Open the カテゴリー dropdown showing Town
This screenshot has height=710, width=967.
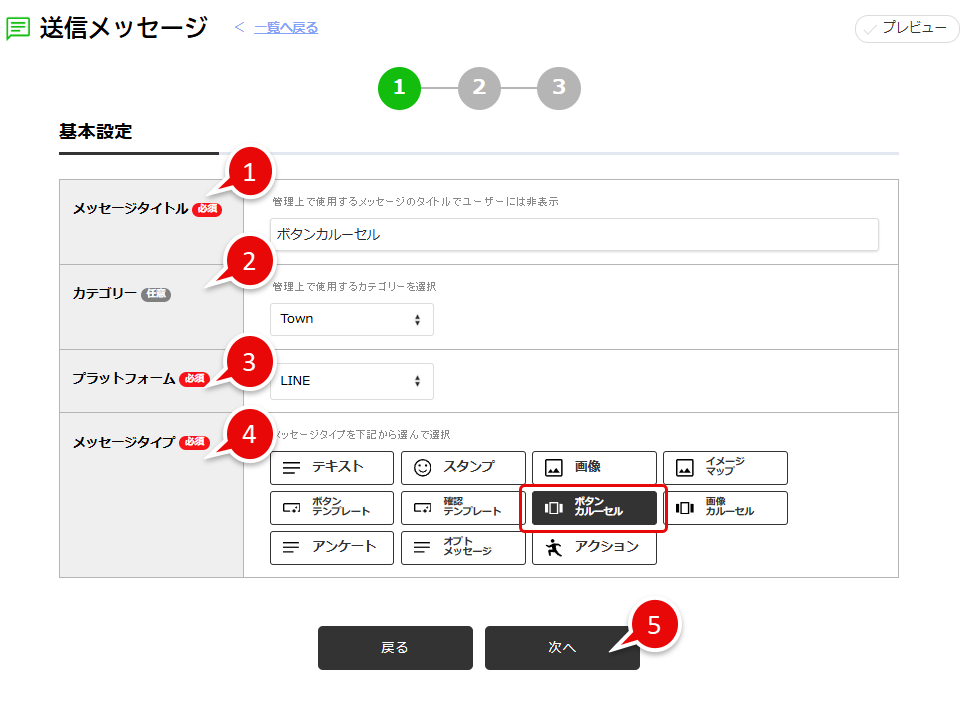[351, 319]
